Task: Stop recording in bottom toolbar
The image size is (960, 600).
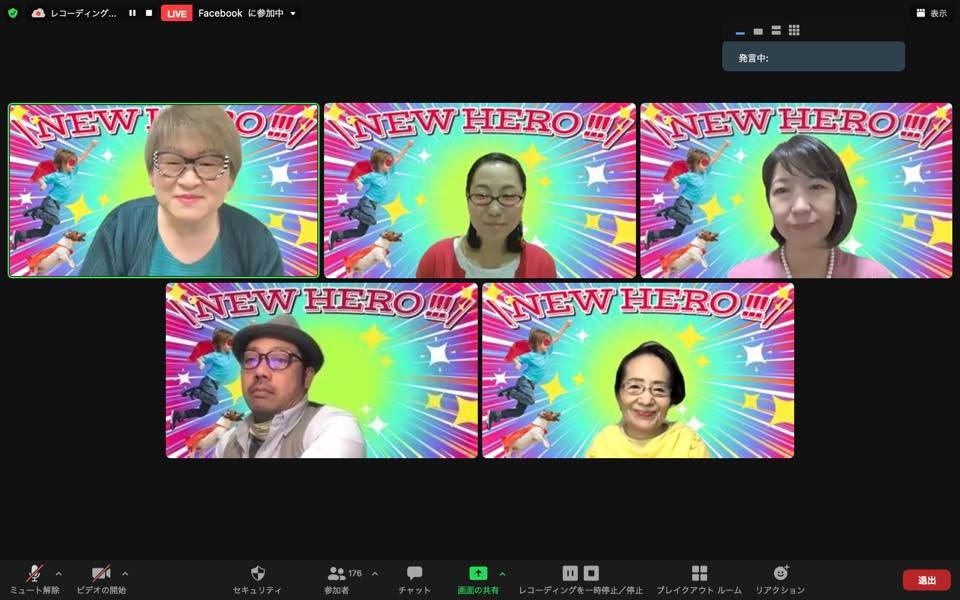Action: tap(591, 573)
